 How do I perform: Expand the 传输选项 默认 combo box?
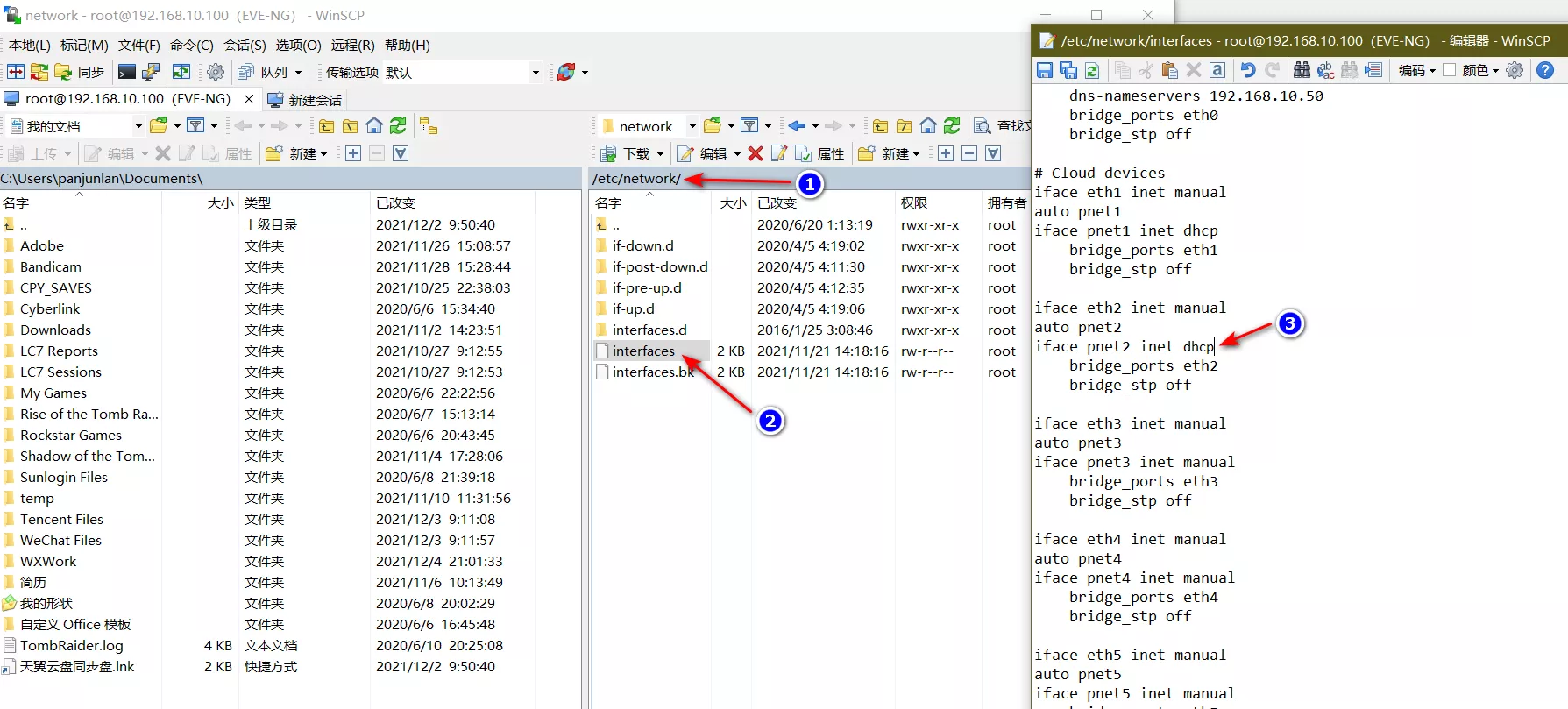536,73
